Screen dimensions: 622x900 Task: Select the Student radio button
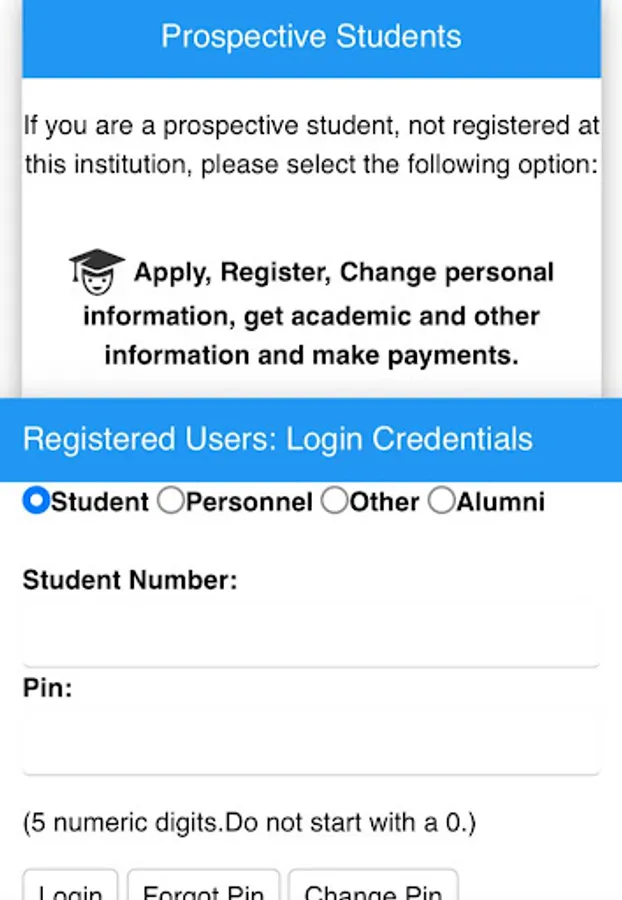click(x=36, y=501)
